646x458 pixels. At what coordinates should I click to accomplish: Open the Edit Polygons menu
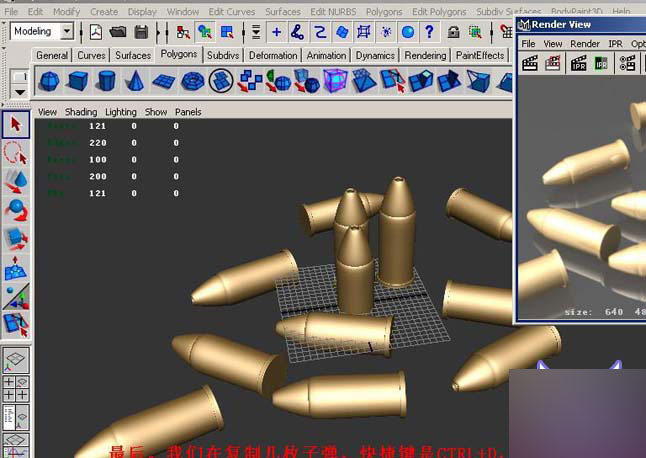439,12
